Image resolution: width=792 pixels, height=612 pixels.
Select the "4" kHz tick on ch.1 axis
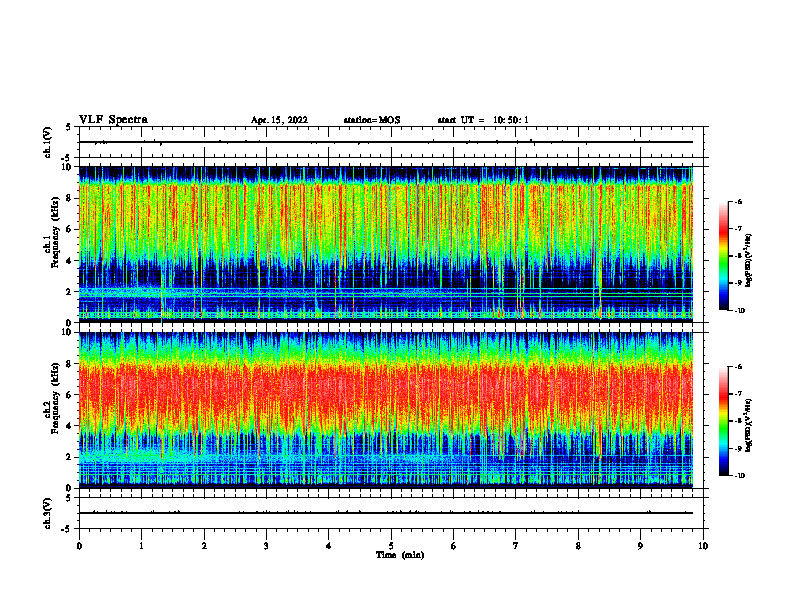[x=69, y=261]
